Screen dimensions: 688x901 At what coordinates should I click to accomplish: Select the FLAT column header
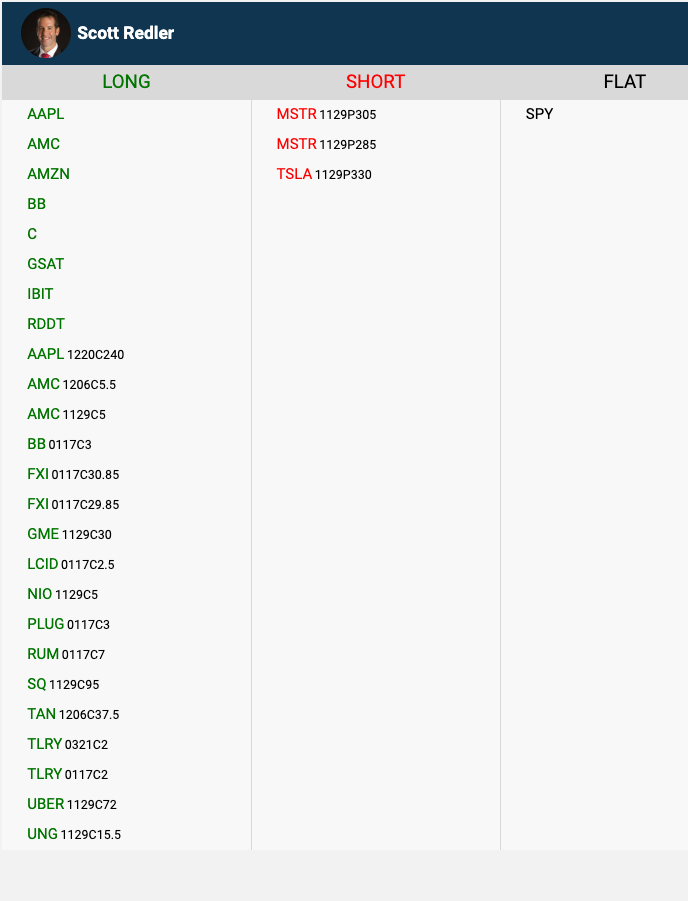(x=624, y=82)
